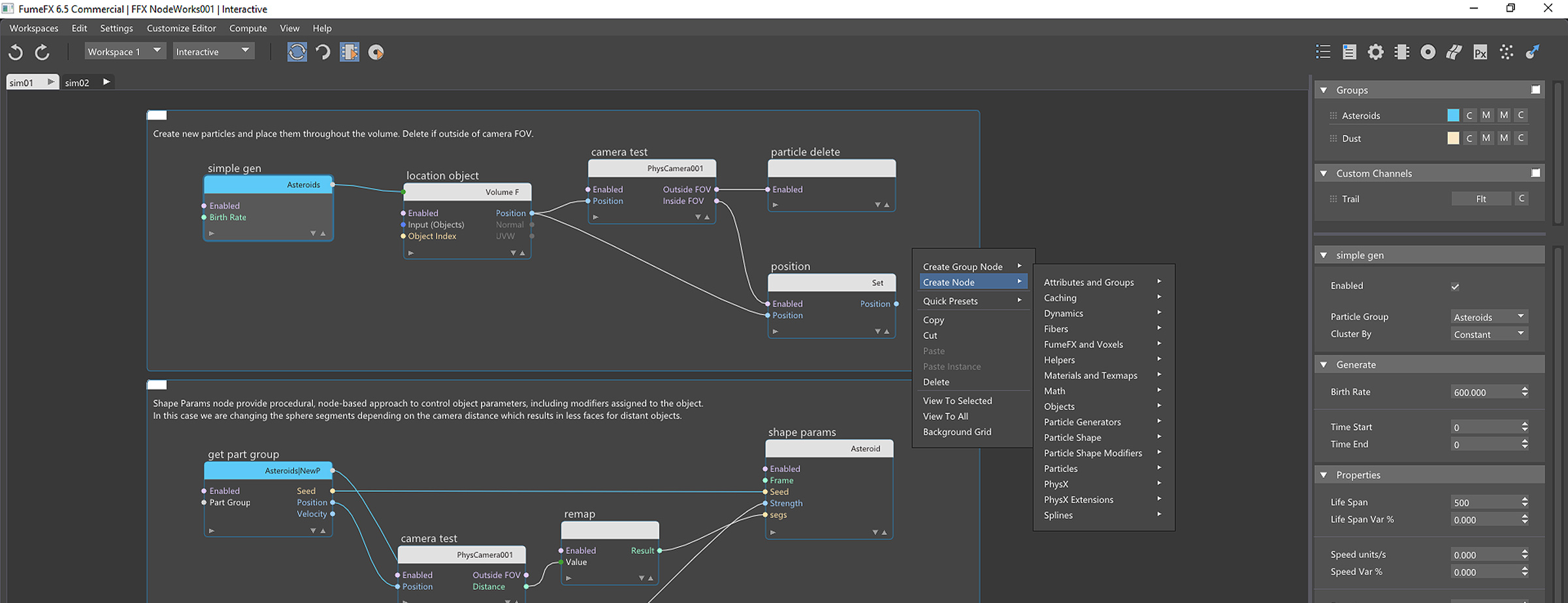Open the Workspace 1 dropdown

[x=125, y=52]
